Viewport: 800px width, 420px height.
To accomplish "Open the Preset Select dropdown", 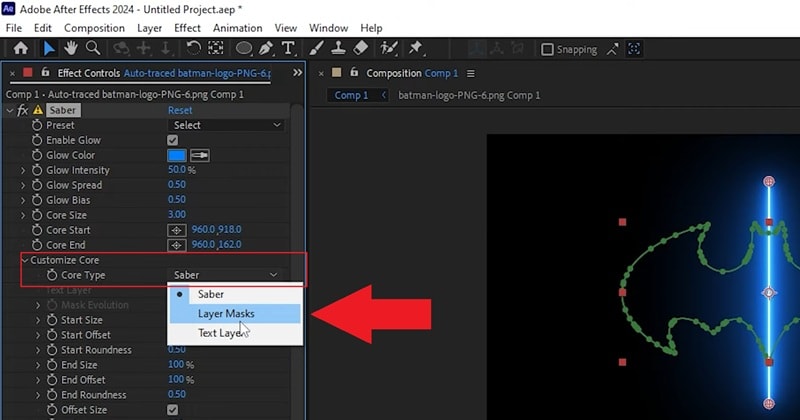I will [226, 125].
